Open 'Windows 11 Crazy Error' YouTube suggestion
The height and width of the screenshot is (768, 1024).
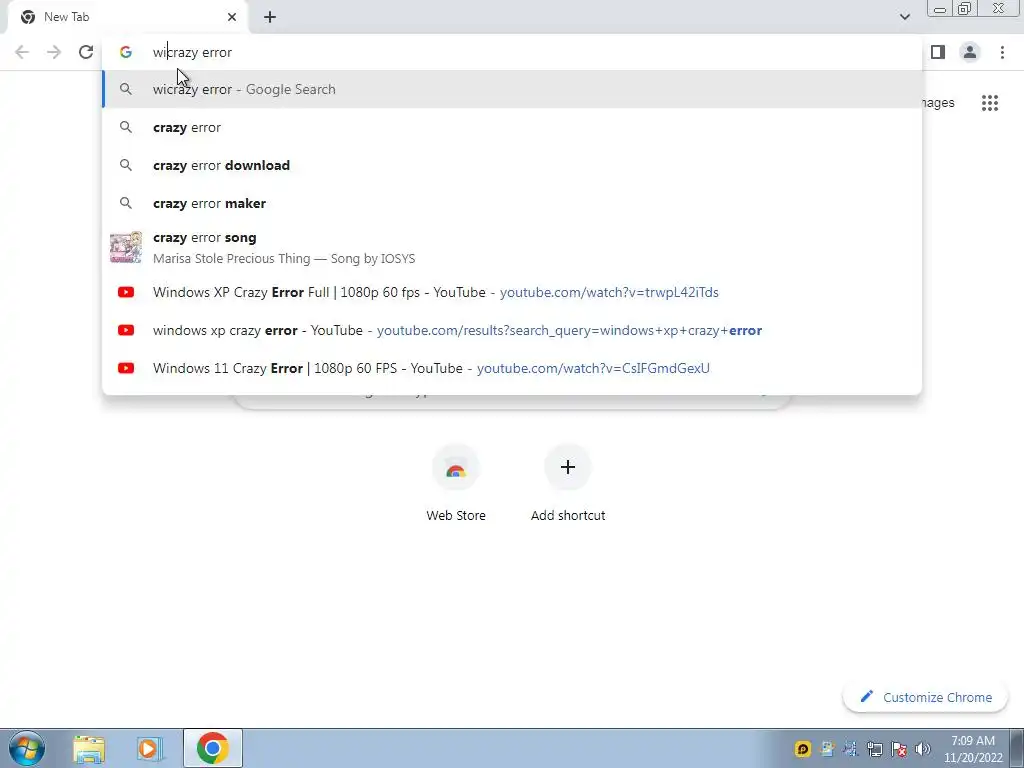click(512, 368)
